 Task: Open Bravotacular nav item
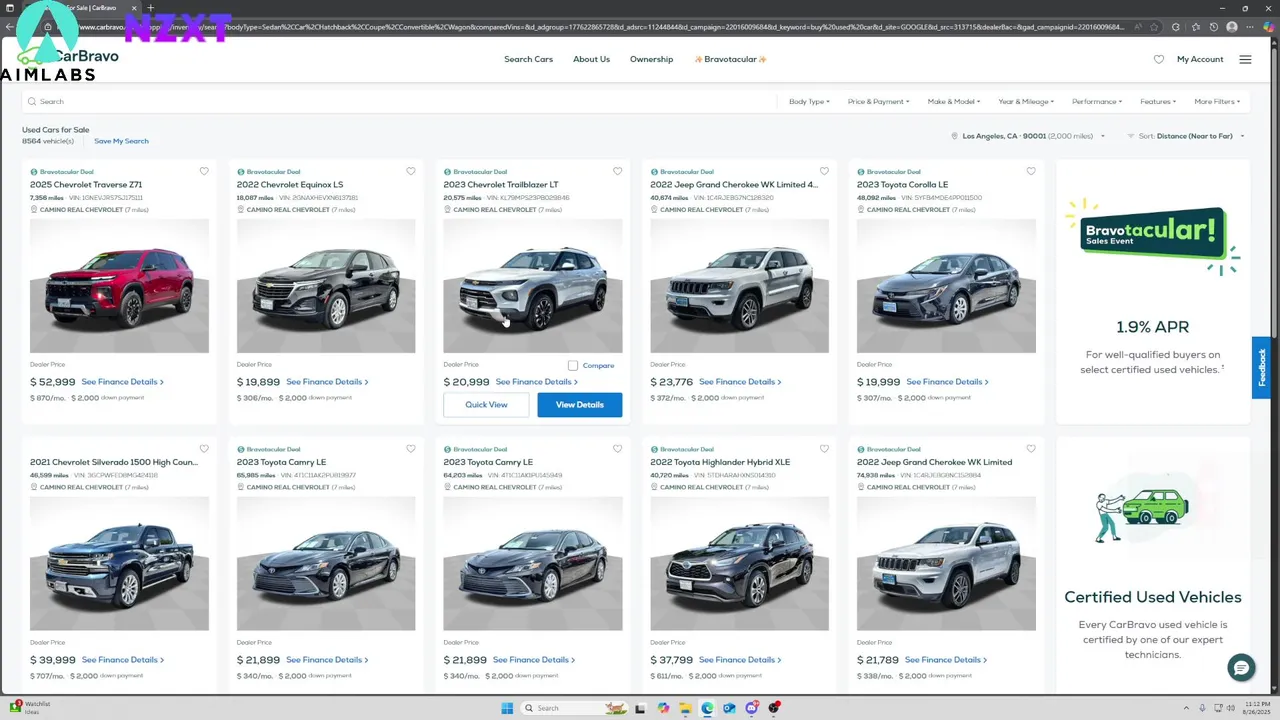730,59
